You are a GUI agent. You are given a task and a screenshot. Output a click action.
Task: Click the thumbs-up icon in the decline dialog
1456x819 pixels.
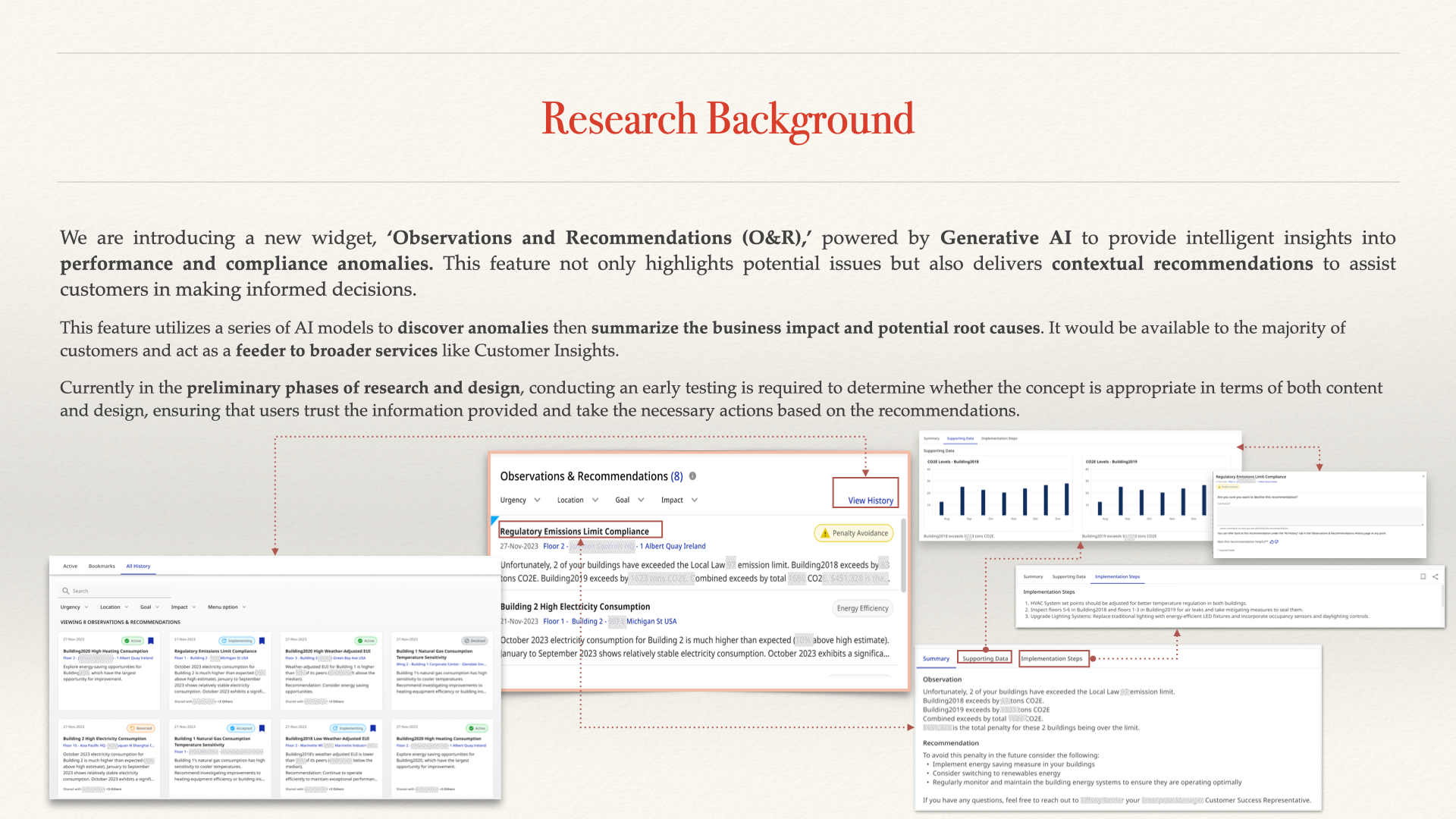(x=1272, y=541)
